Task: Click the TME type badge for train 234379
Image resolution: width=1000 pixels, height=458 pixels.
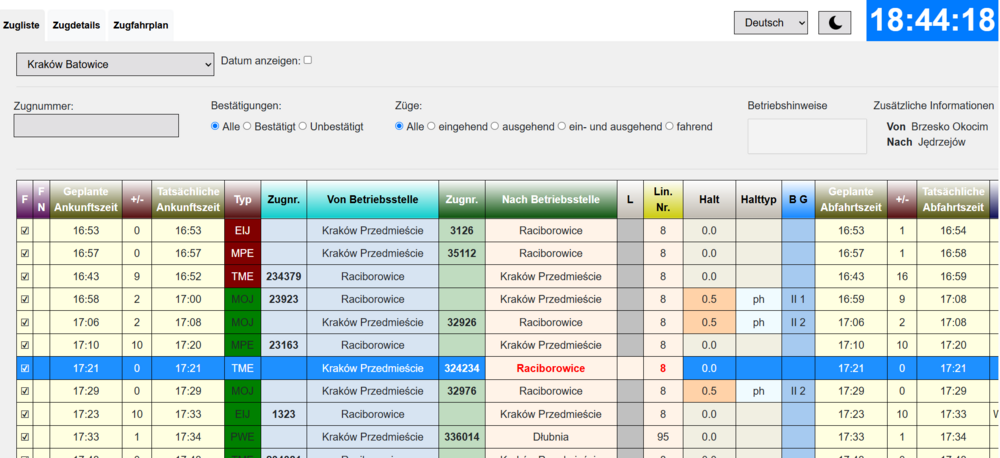Action: [x=242, y=276]
